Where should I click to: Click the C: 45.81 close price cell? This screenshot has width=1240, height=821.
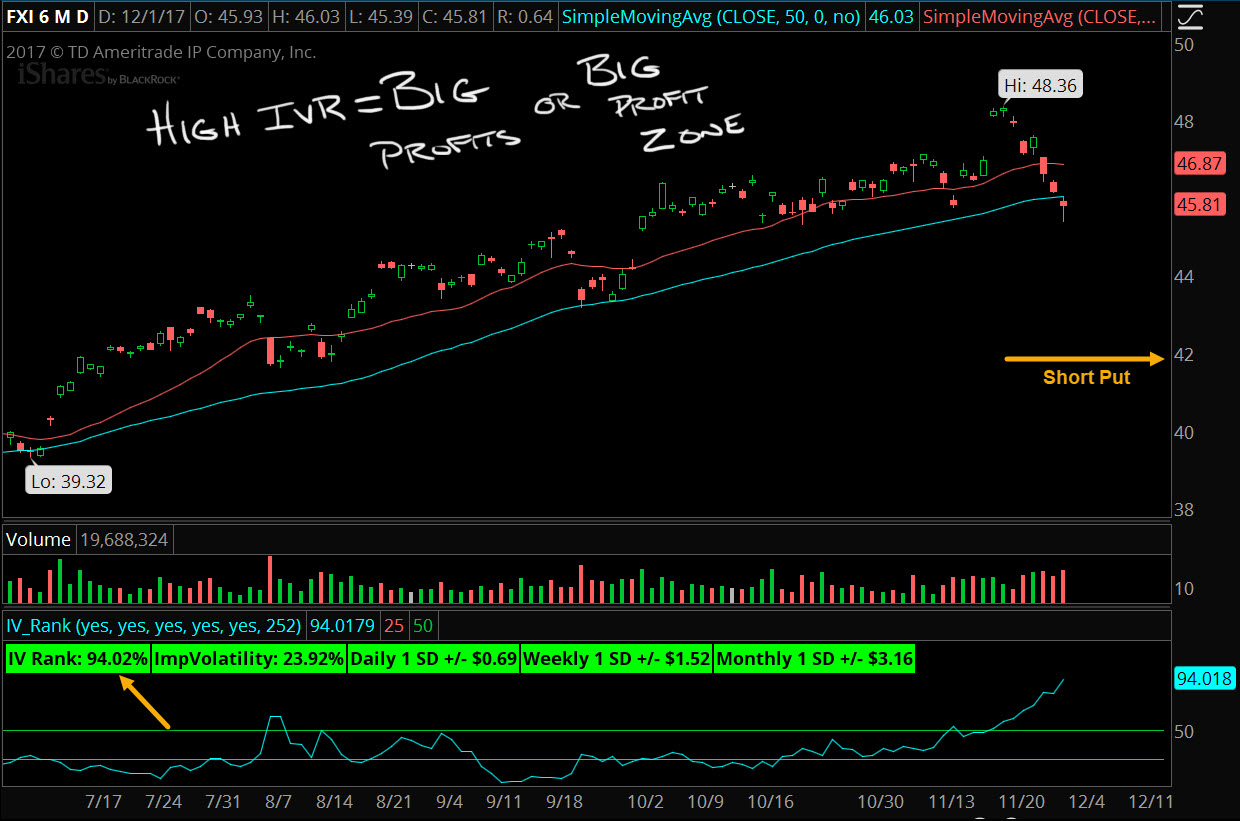pos(455,16)
